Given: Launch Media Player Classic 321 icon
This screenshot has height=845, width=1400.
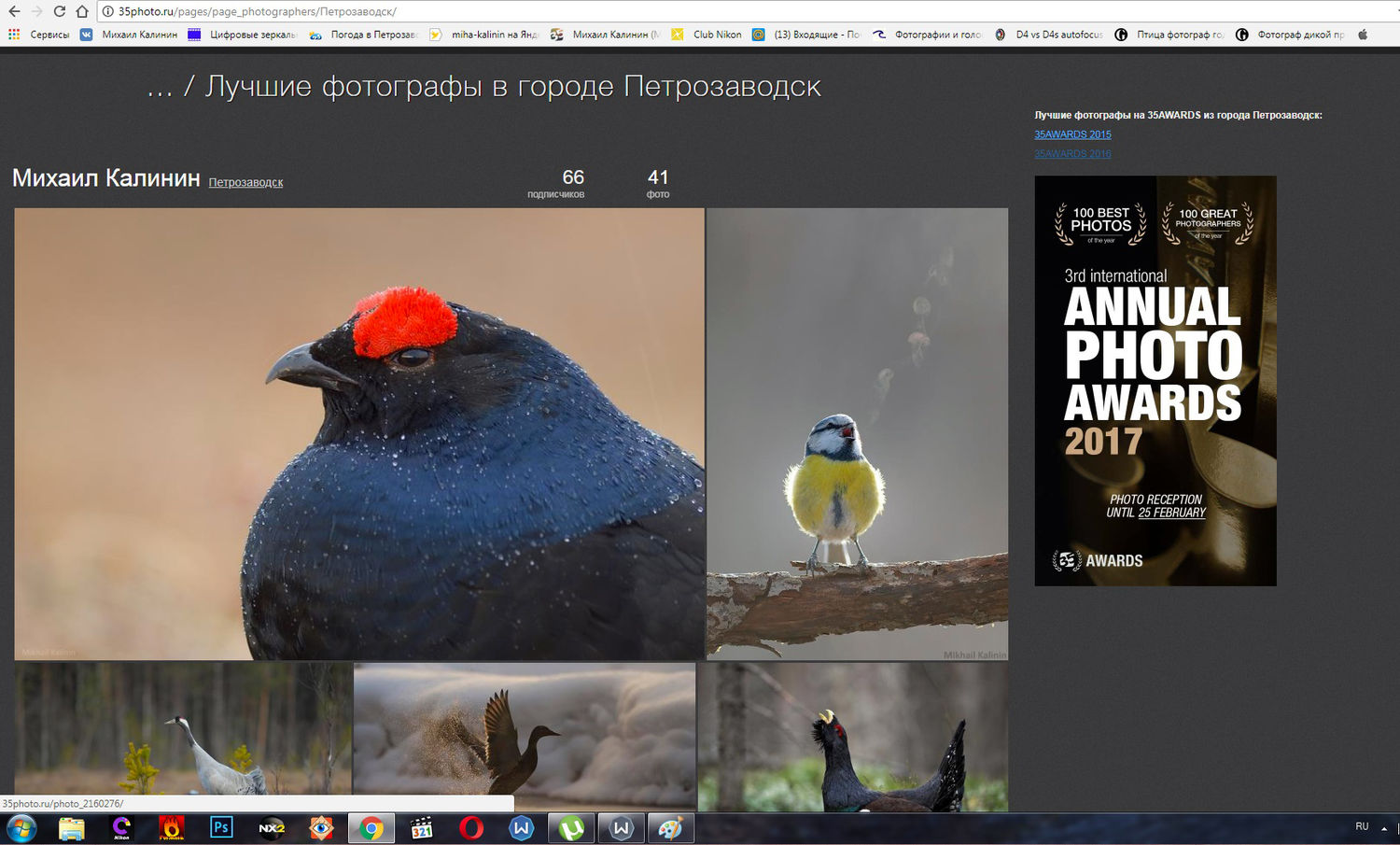Looking at the screenshot, I should pyautogui.click(x=422, y=827).
